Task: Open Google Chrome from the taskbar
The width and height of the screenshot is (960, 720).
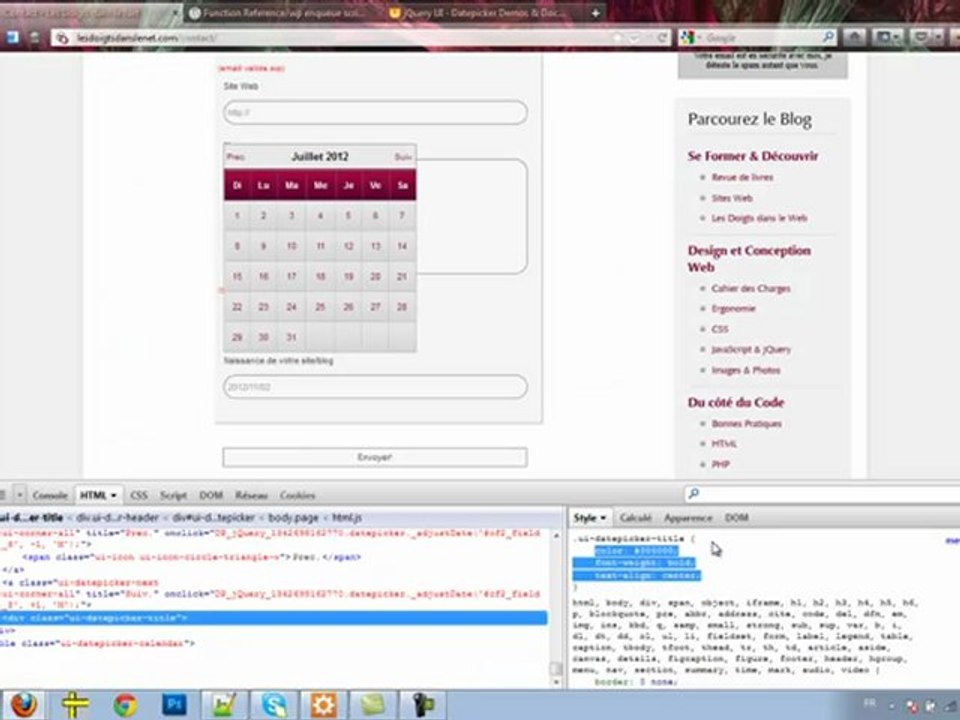Action: 124,705
